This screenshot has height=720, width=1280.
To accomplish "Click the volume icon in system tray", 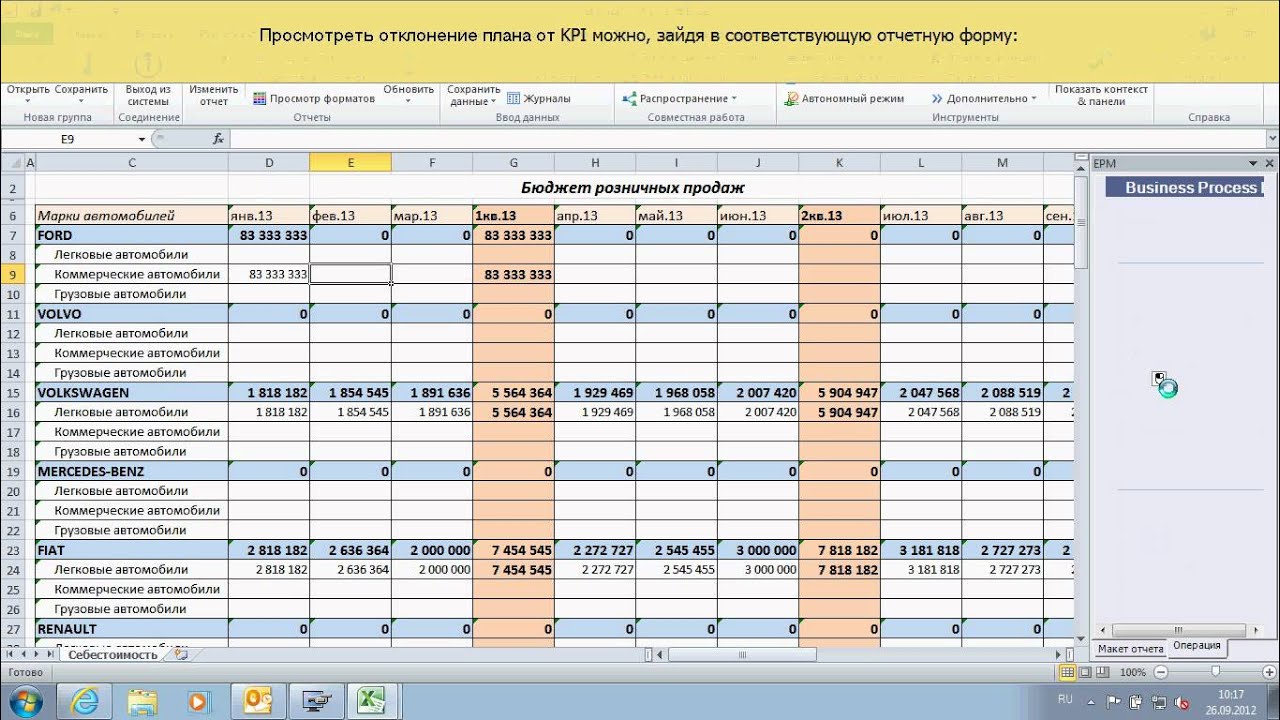I will pyautogui.click(x=1182, y=702).
